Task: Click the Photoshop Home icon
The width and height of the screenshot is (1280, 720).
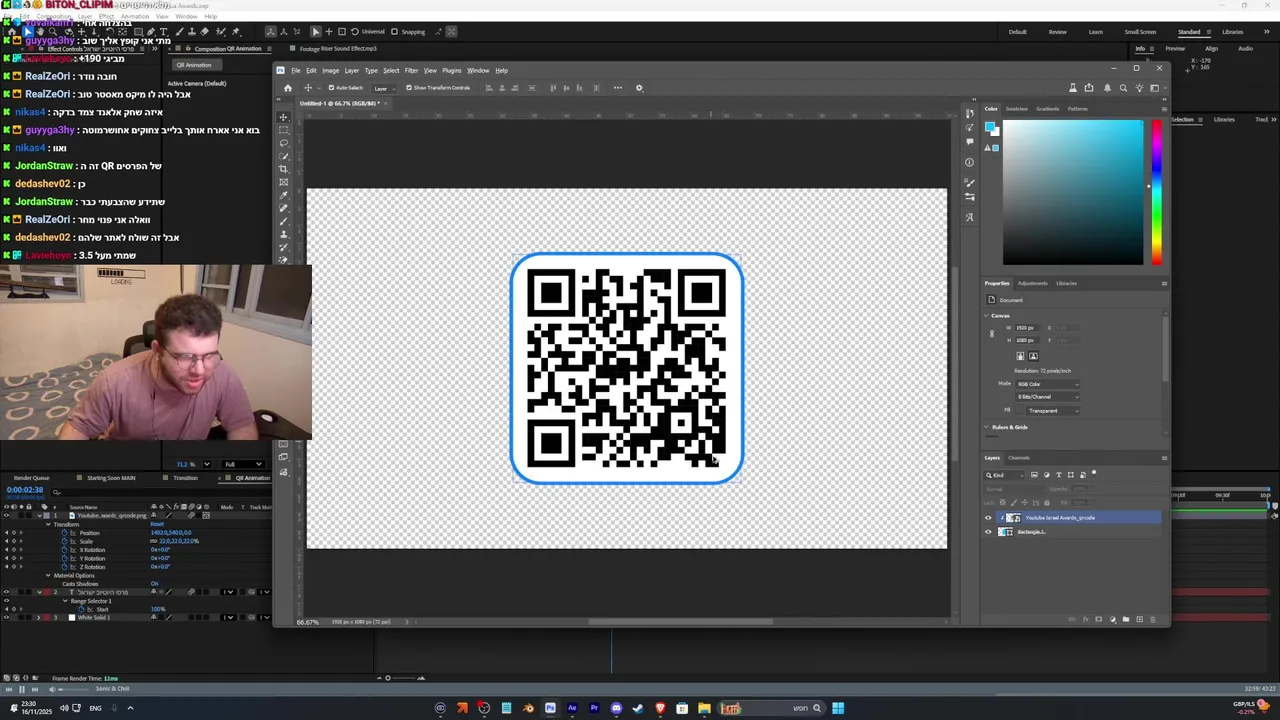Action: (288, 88)
